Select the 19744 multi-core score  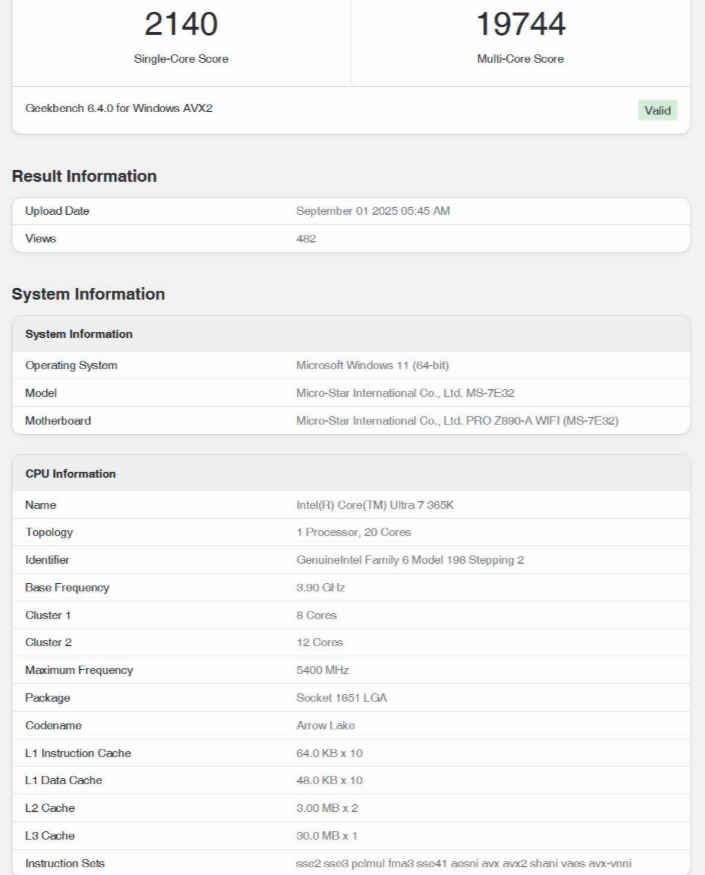[520, 25]
